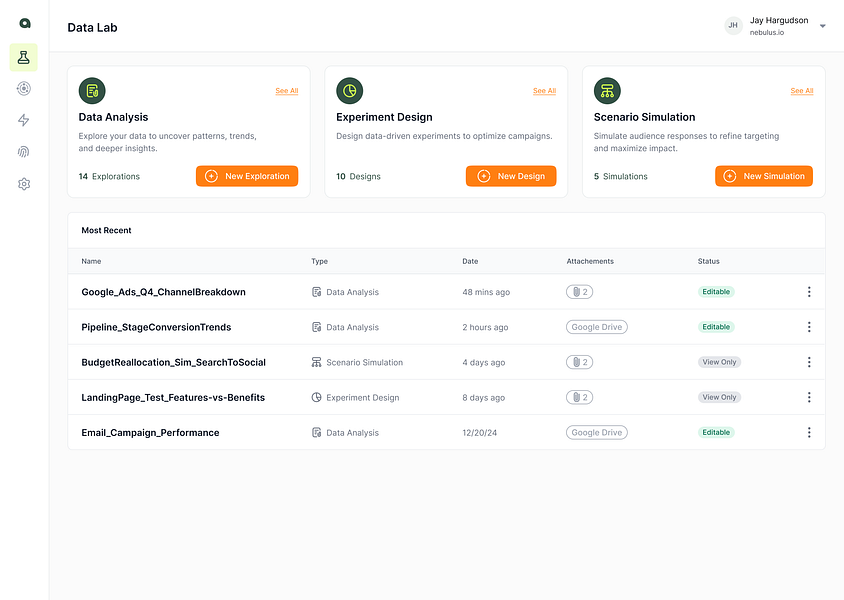Click Google Drive tag for Email_Campaign_Performance

pyautogui.click(x=597, y=433)
